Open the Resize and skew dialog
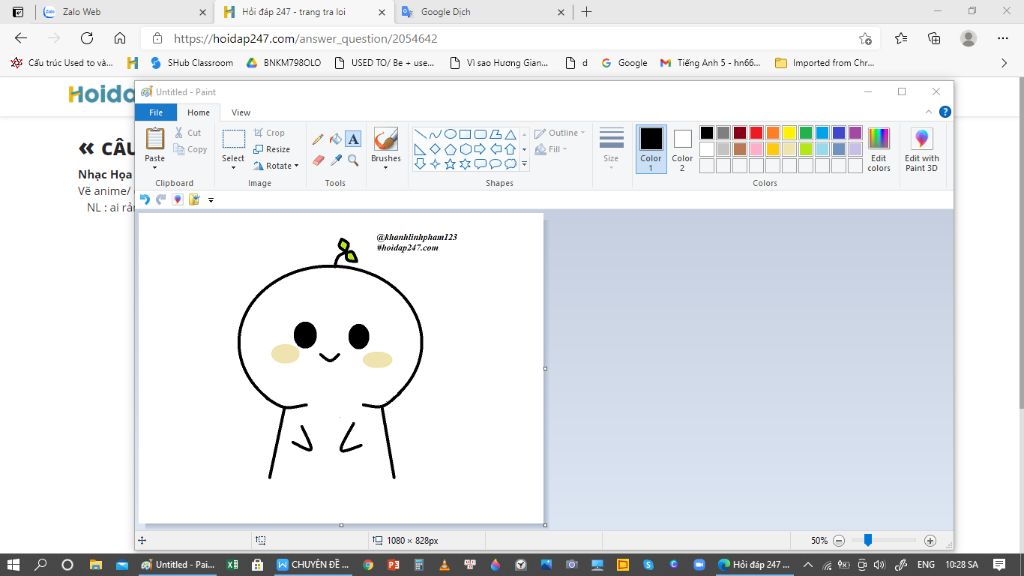Viewport: 1024px width, 576px height. coord(271,149)
